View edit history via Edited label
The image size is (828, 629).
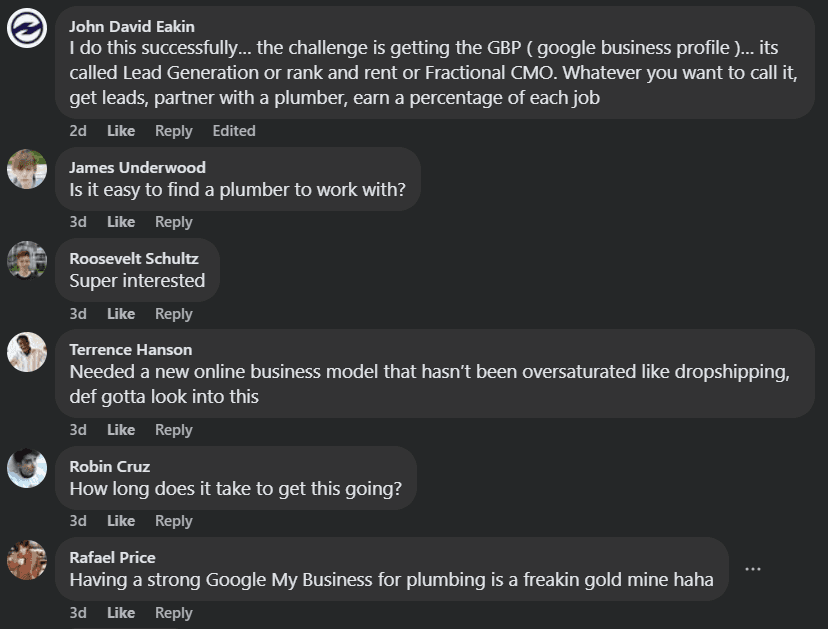(234, 130)
